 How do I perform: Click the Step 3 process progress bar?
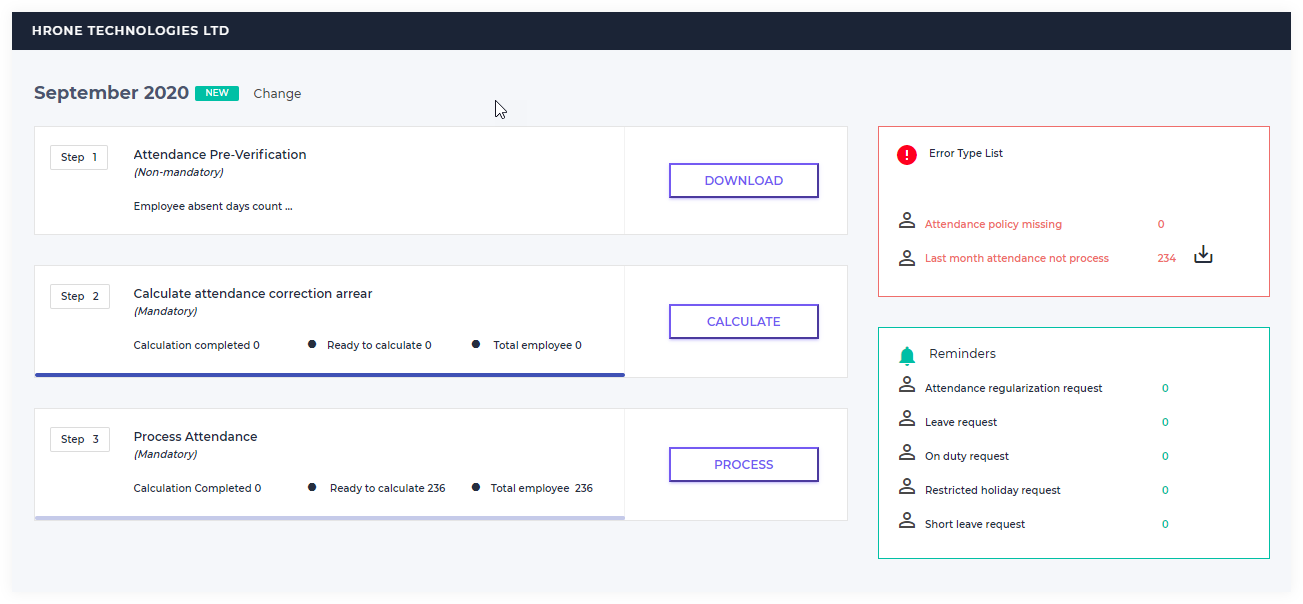pos(330,518)
